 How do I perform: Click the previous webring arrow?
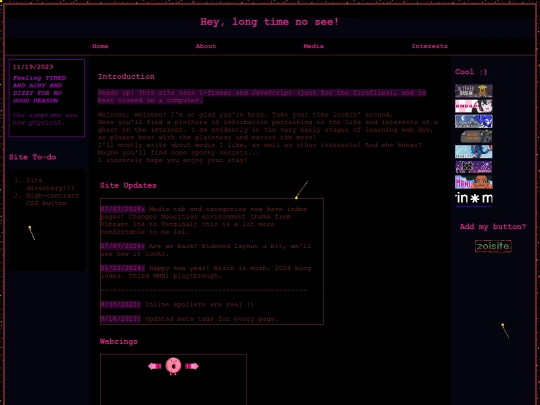pyautogui.click(x=155, y=366)
